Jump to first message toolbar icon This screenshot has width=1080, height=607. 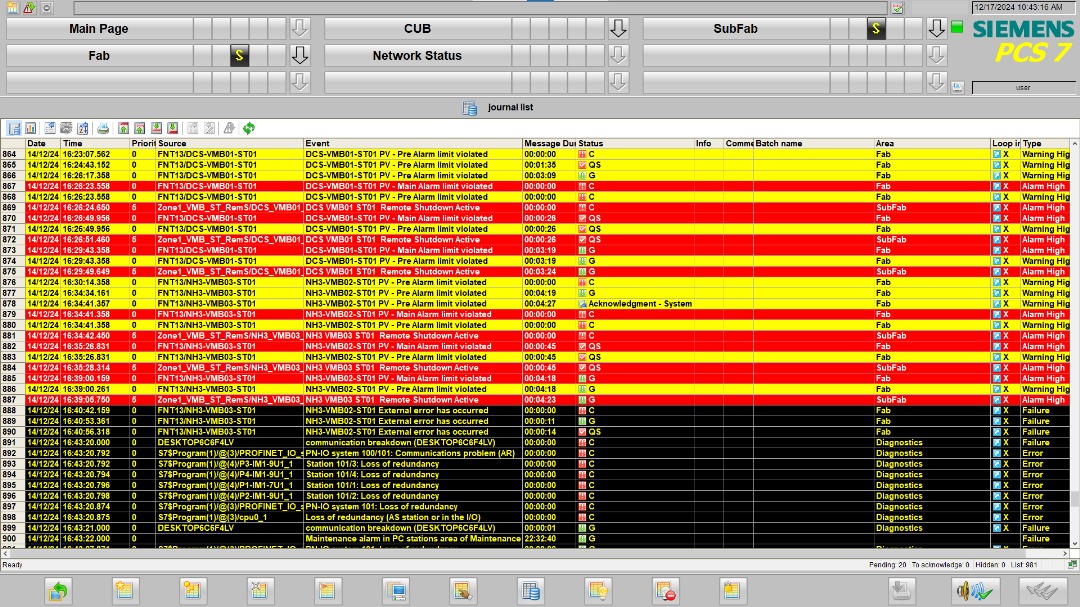123,128
